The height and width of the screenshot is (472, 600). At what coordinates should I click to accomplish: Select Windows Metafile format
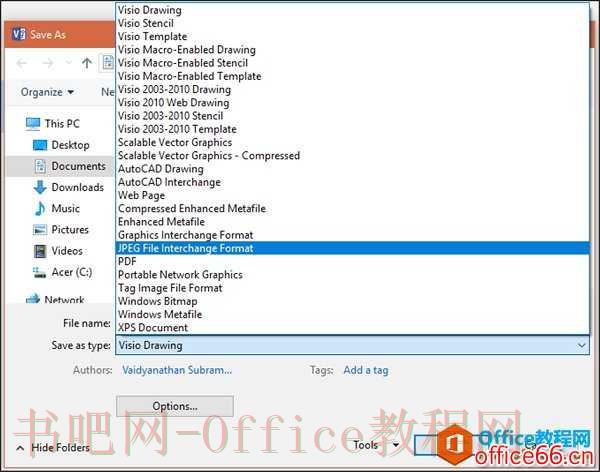352,314
